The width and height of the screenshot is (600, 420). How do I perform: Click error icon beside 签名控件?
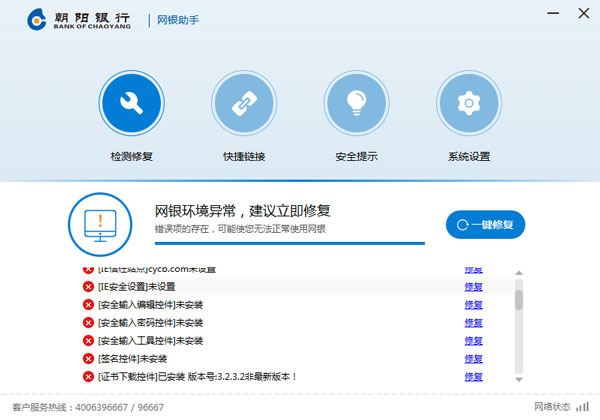click(88, 359)
